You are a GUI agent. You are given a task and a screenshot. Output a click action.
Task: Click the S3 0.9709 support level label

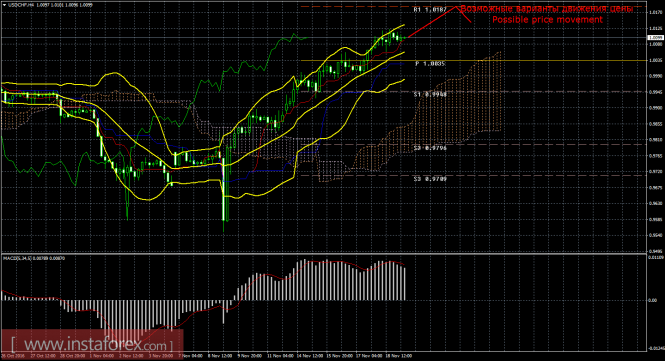point(430,179)
